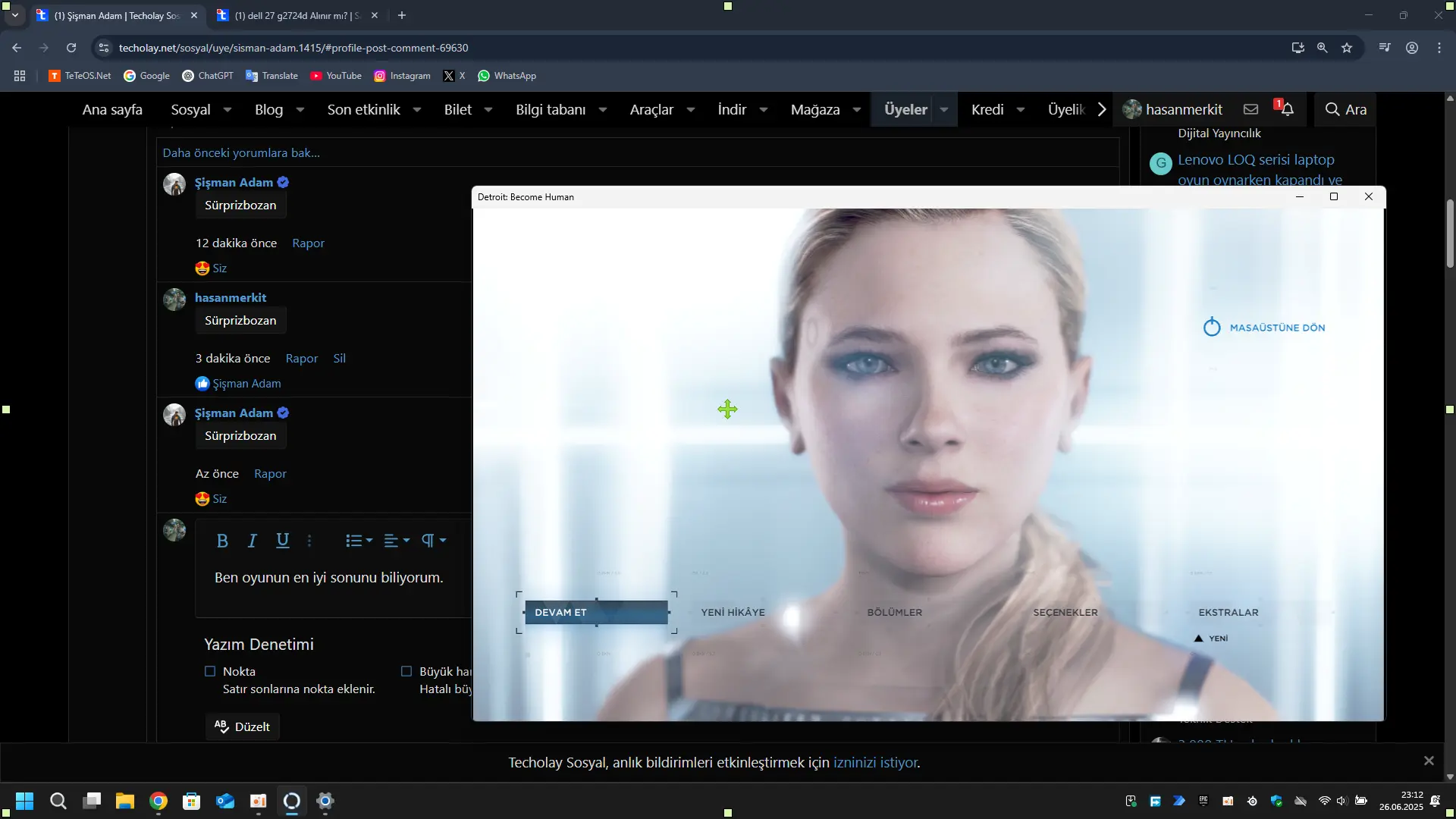Open the inbox envelope icon
The image size is (1456, 819).
[x=1250, y=109]
